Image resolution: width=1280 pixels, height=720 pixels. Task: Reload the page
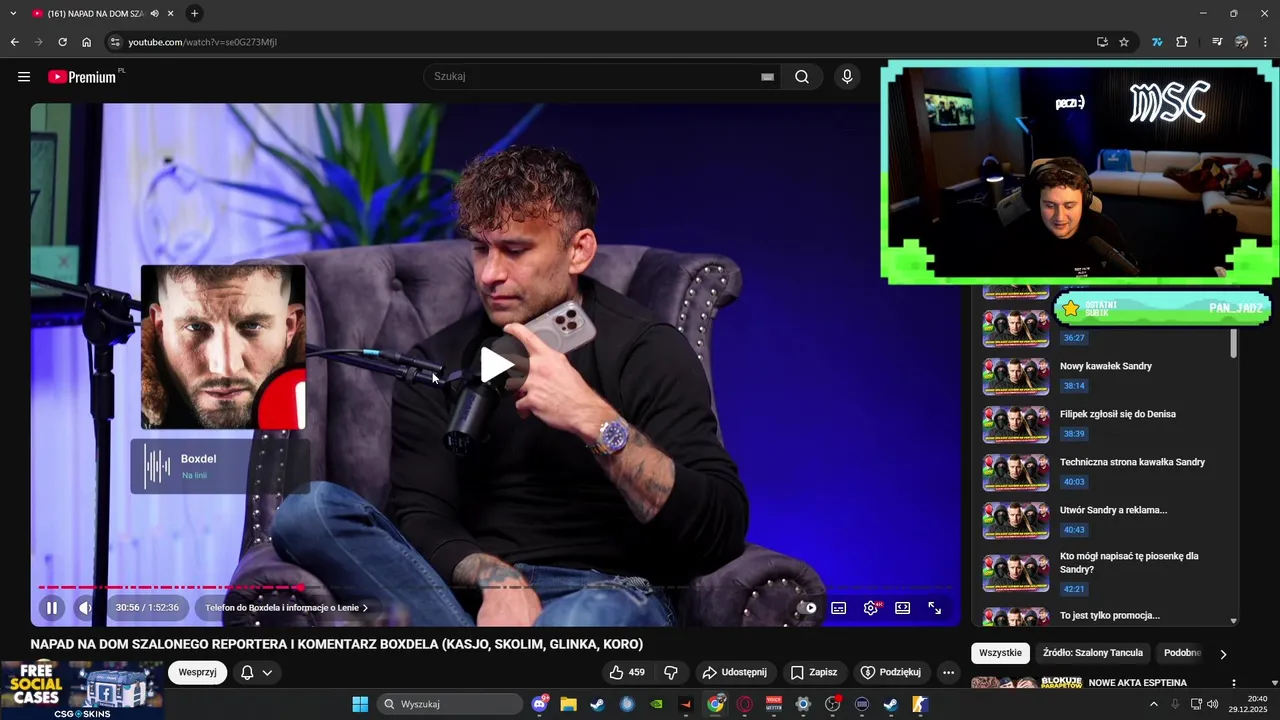pyautogui.click(x=62, y=42)
